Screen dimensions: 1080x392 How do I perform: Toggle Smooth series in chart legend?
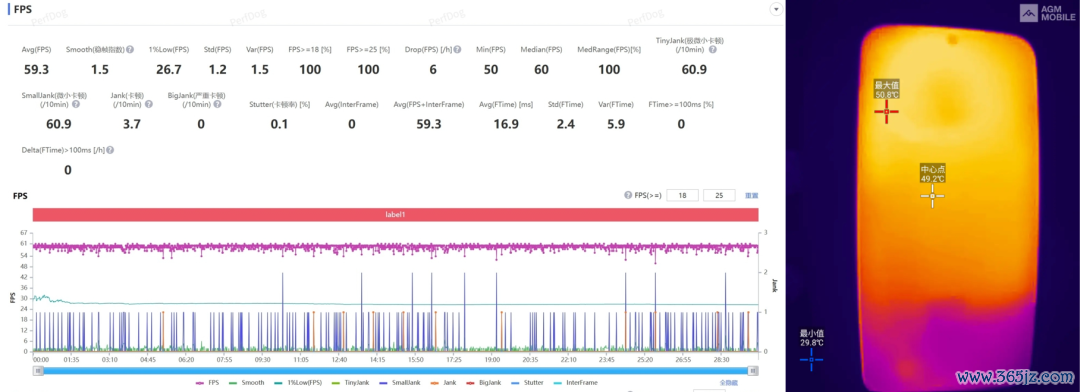247,382
